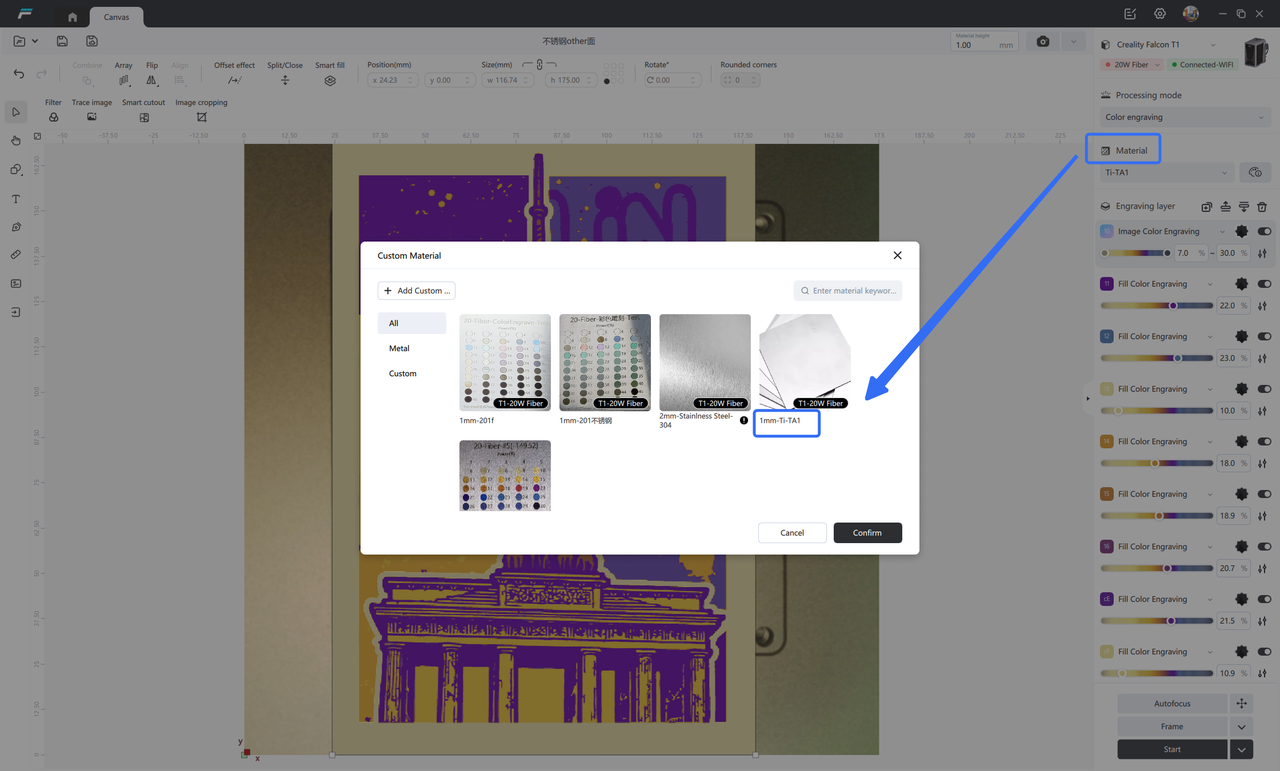Open the 20W Fiber laser dropdown
1280x771 pixels.
(1132, 65)
